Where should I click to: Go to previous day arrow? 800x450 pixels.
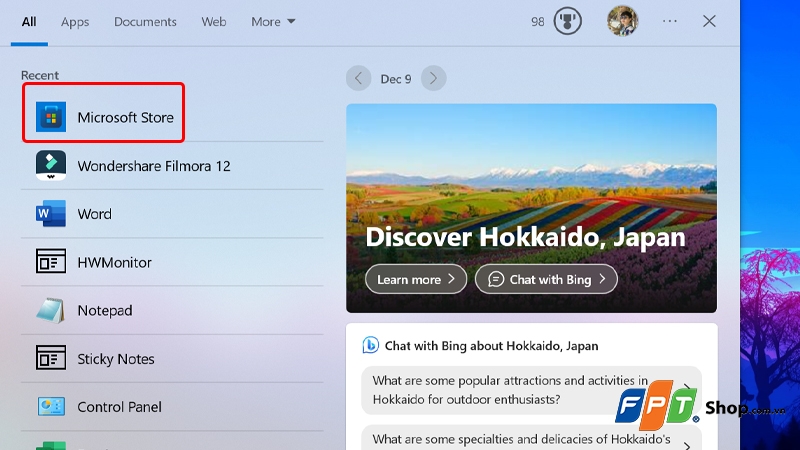[x=358, y=79]
